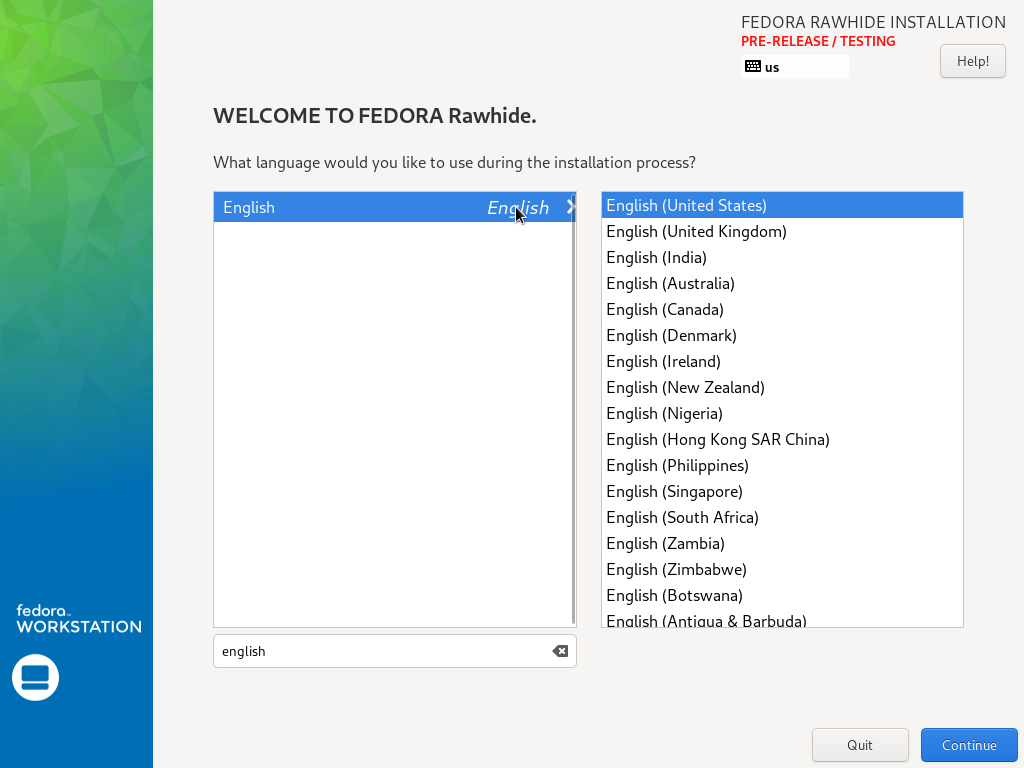1024x768 pixels.
Task: Open the us keyboard layout indicator
Action: [795, 67]
